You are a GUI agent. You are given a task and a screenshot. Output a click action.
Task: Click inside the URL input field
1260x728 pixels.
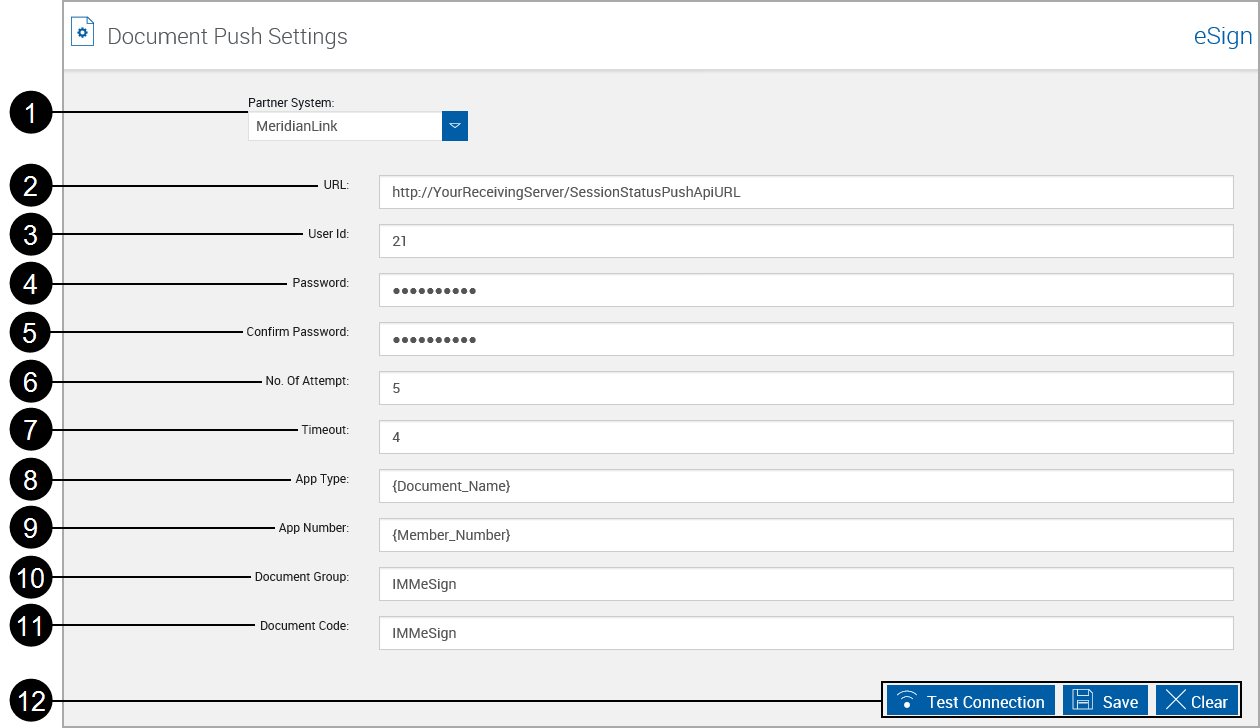(x=806, y=192)
